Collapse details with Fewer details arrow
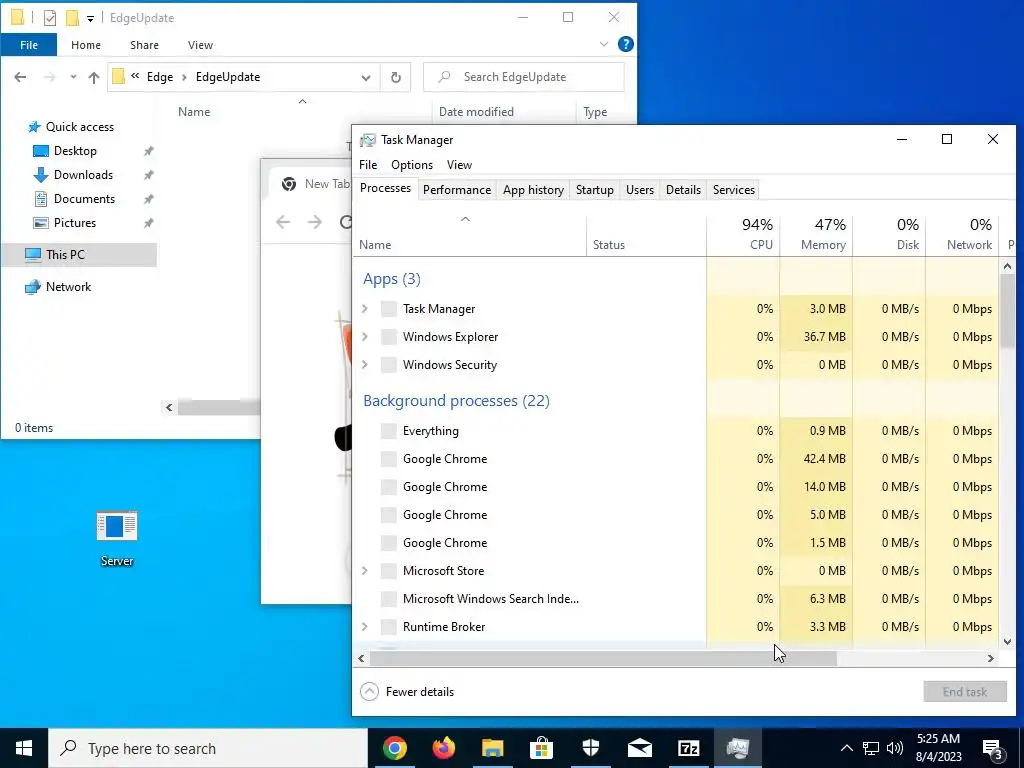Screen dimensions: 1024x768 tap(370, 692)
